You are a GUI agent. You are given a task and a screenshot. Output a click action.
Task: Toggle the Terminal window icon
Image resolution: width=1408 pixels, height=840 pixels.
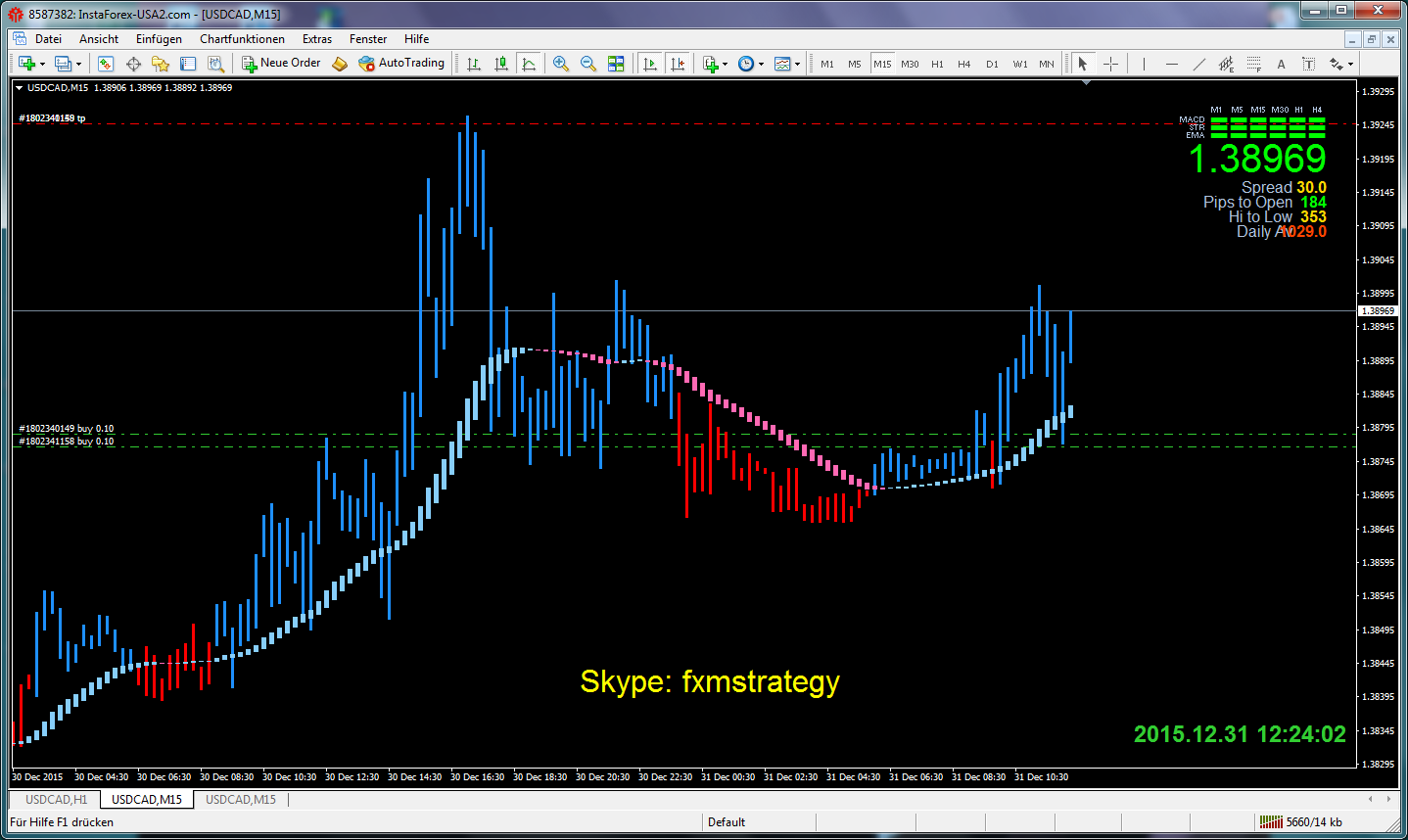pos(188,64)
